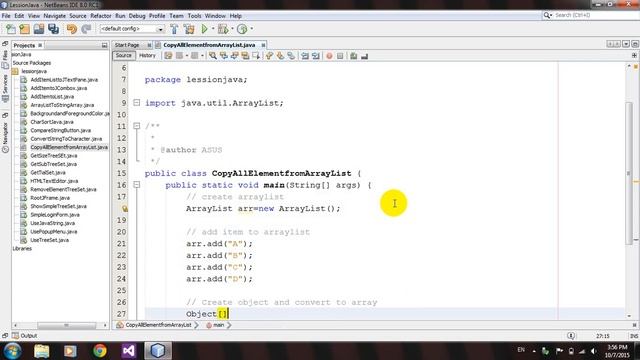Click the Previous Bookmark icon
Image resolution: width=640 pixels, height=360 pixels.
269,56
